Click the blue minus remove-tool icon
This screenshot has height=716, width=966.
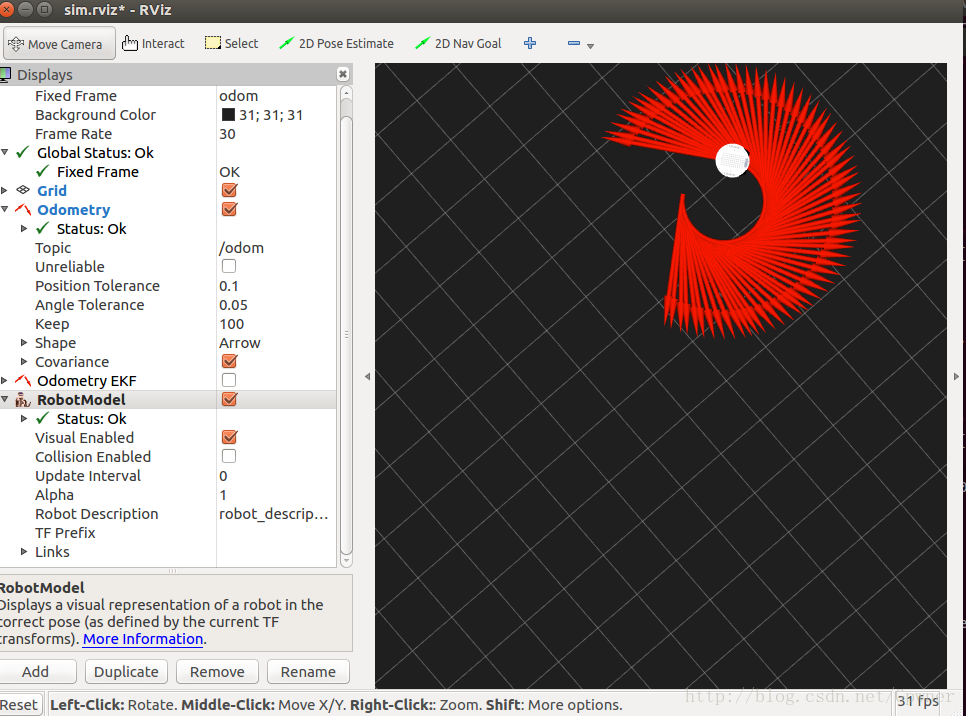[574, 43]
